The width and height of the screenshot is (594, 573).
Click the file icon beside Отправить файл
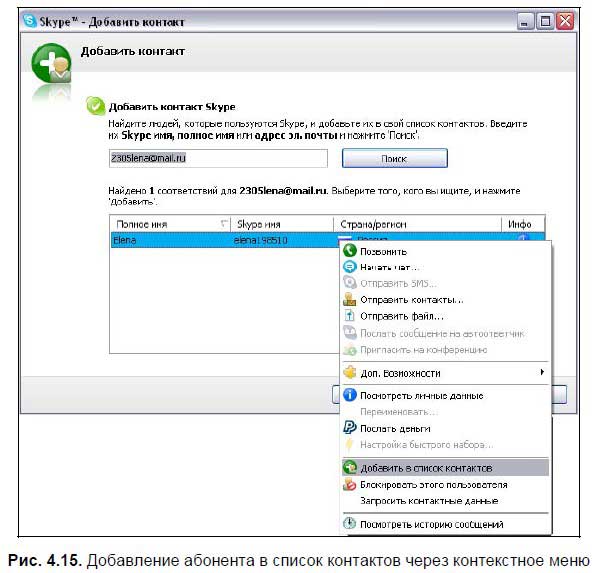(x=350, y=315)
